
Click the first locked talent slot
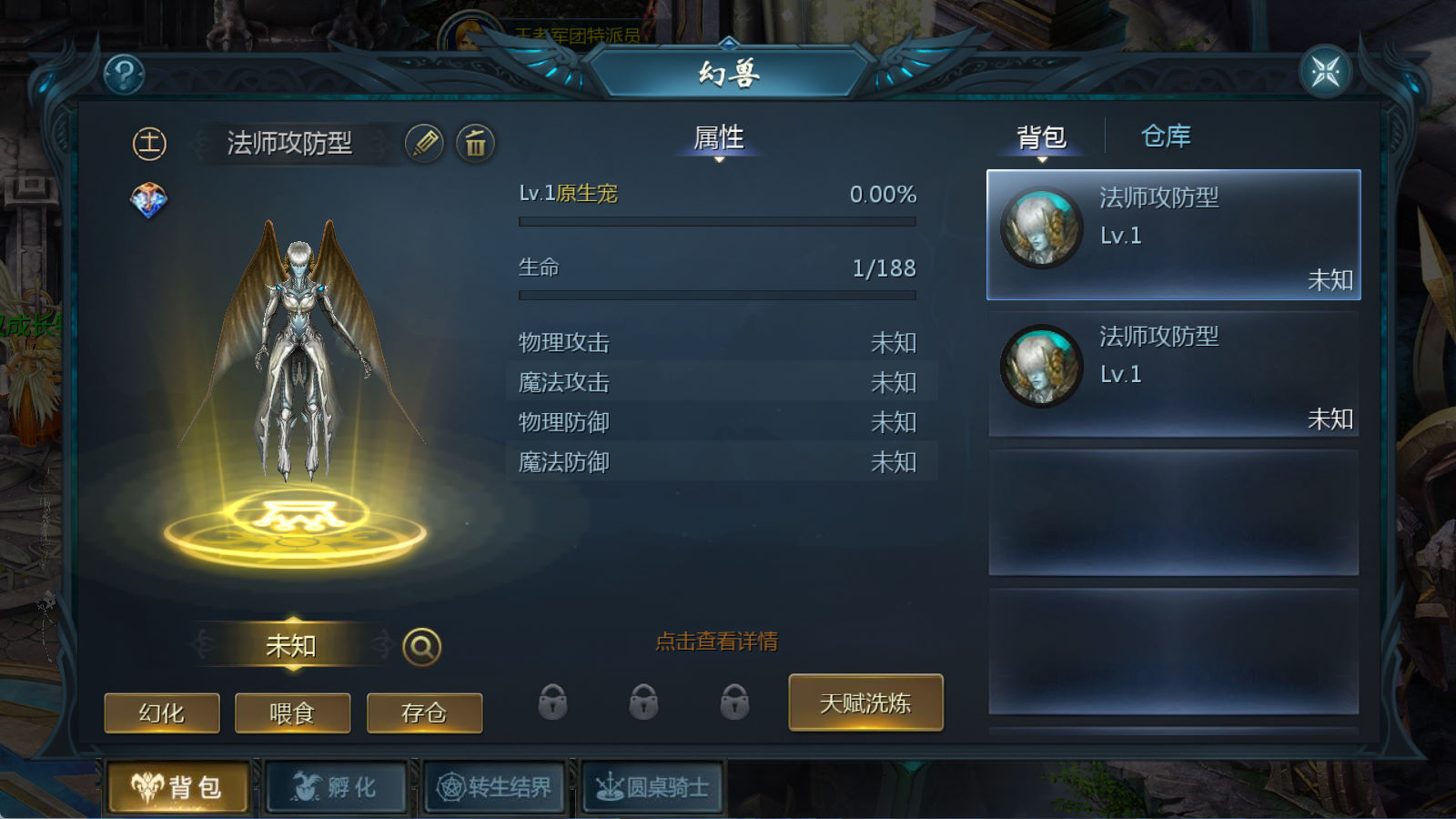(x=552, y=702)
